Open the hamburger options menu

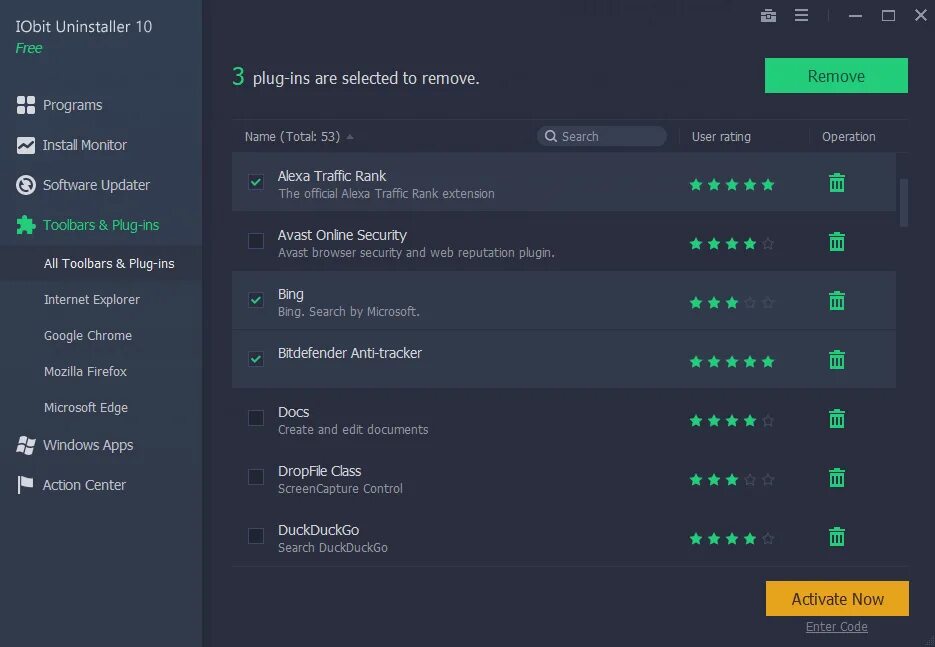click(801, 16)
